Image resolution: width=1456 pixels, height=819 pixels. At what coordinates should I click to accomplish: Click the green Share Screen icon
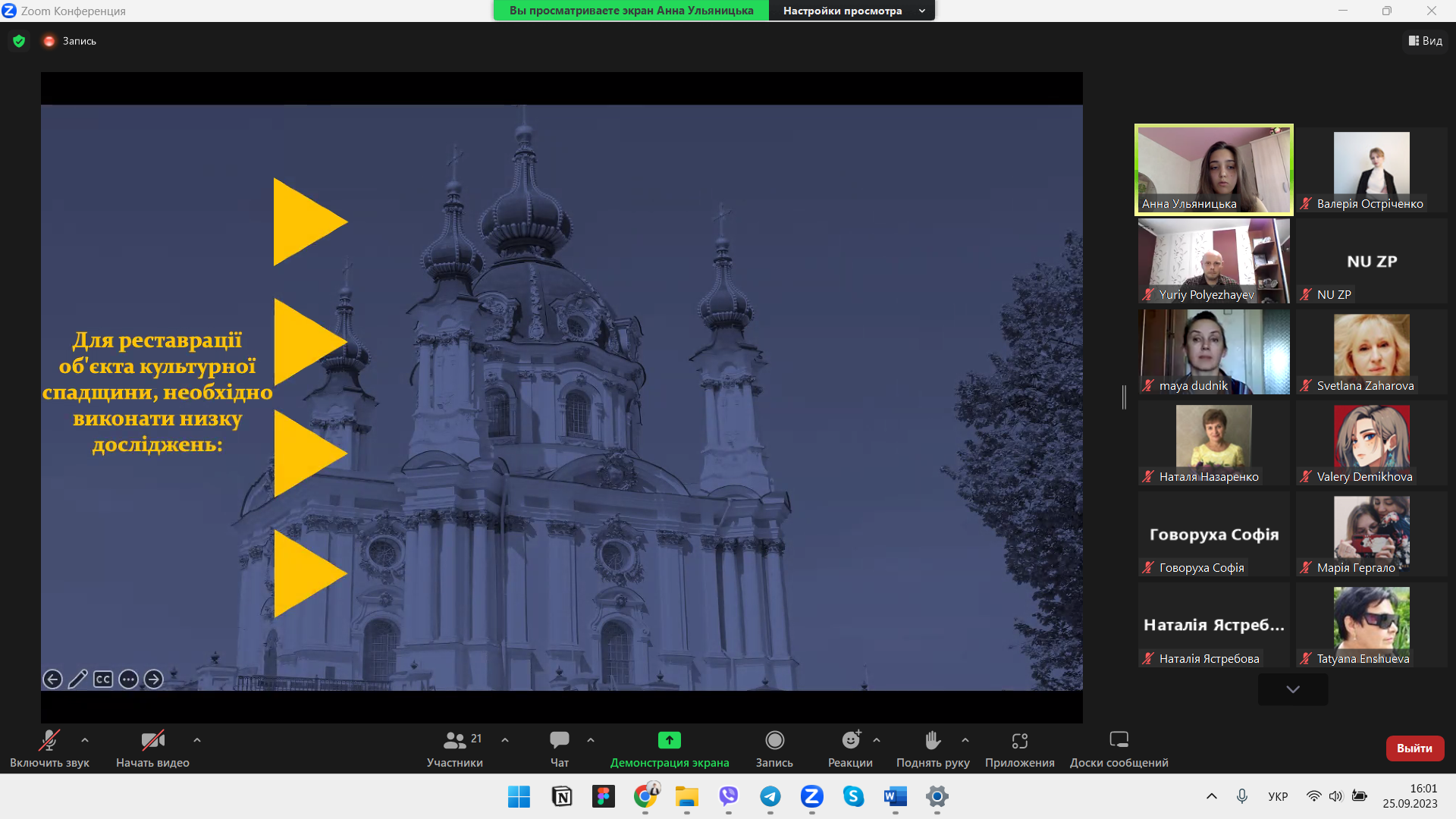click(669, 740)
